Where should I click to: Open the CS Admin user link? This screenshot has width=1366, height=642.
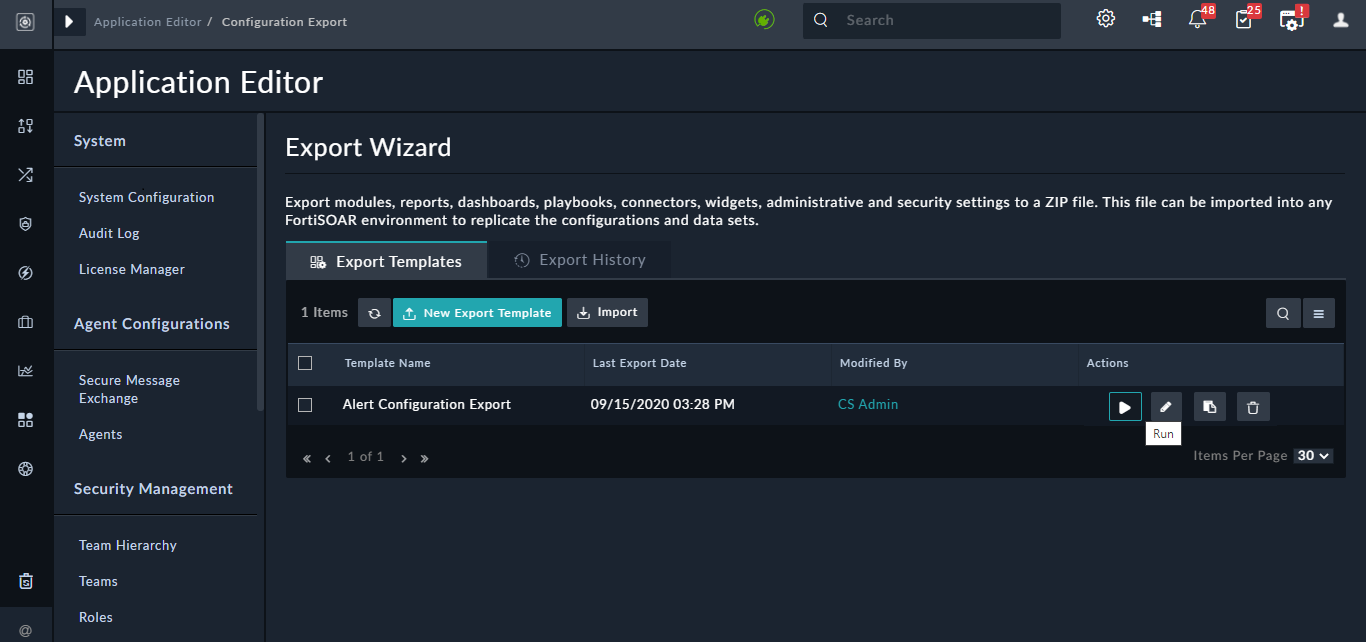point(867,404)
